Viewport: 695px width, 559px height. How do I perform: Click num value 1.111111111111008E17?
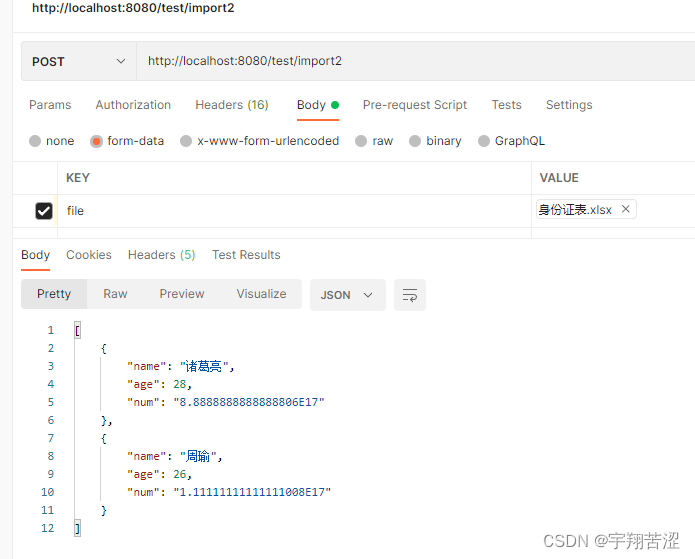252,493
